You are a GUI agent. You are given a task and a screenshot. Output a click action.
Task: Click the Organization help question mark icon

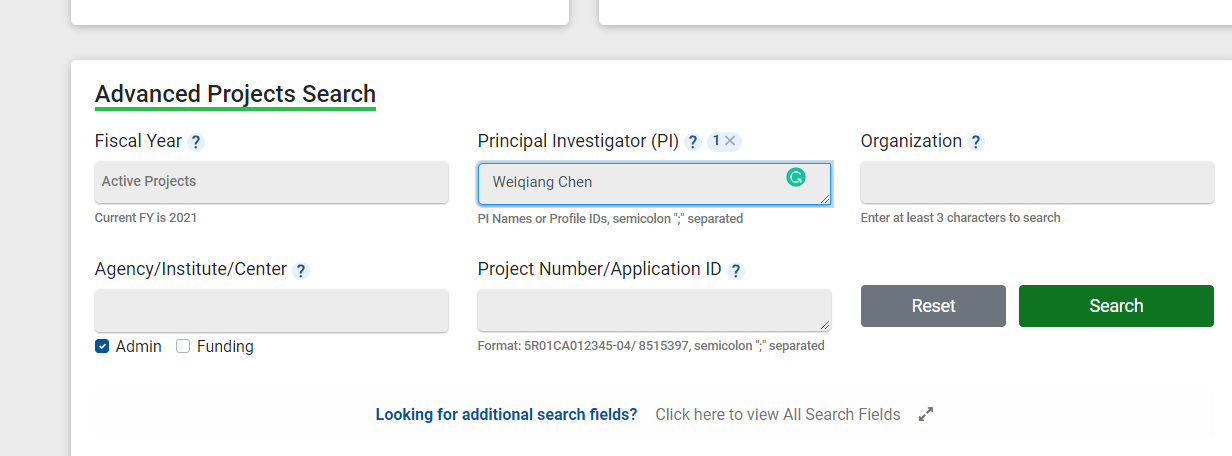point(976,142)
